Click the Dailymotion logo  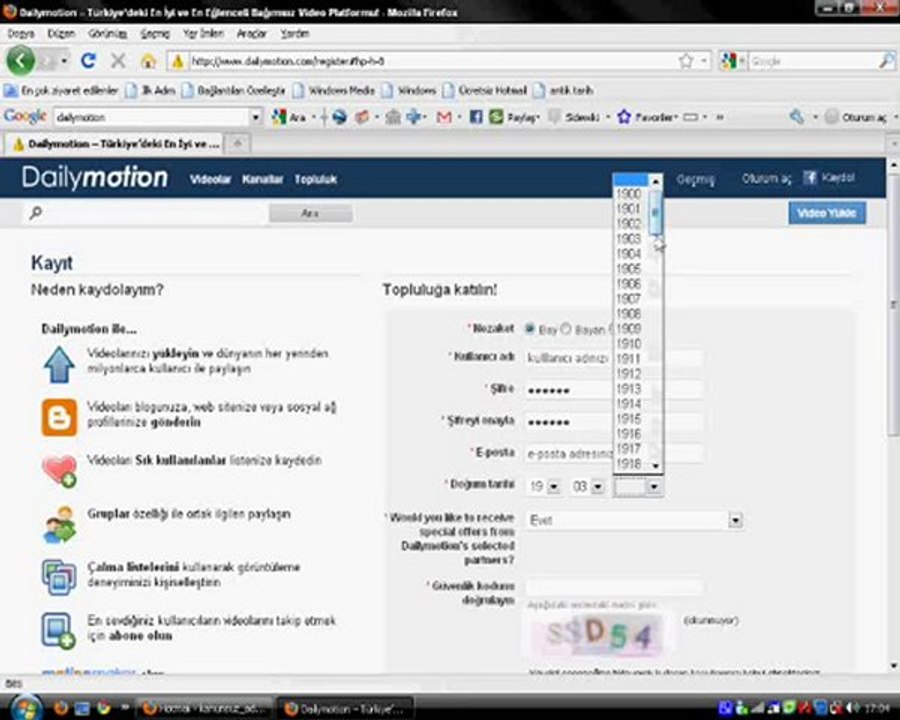pyautogui.click(x=95, y=178)
